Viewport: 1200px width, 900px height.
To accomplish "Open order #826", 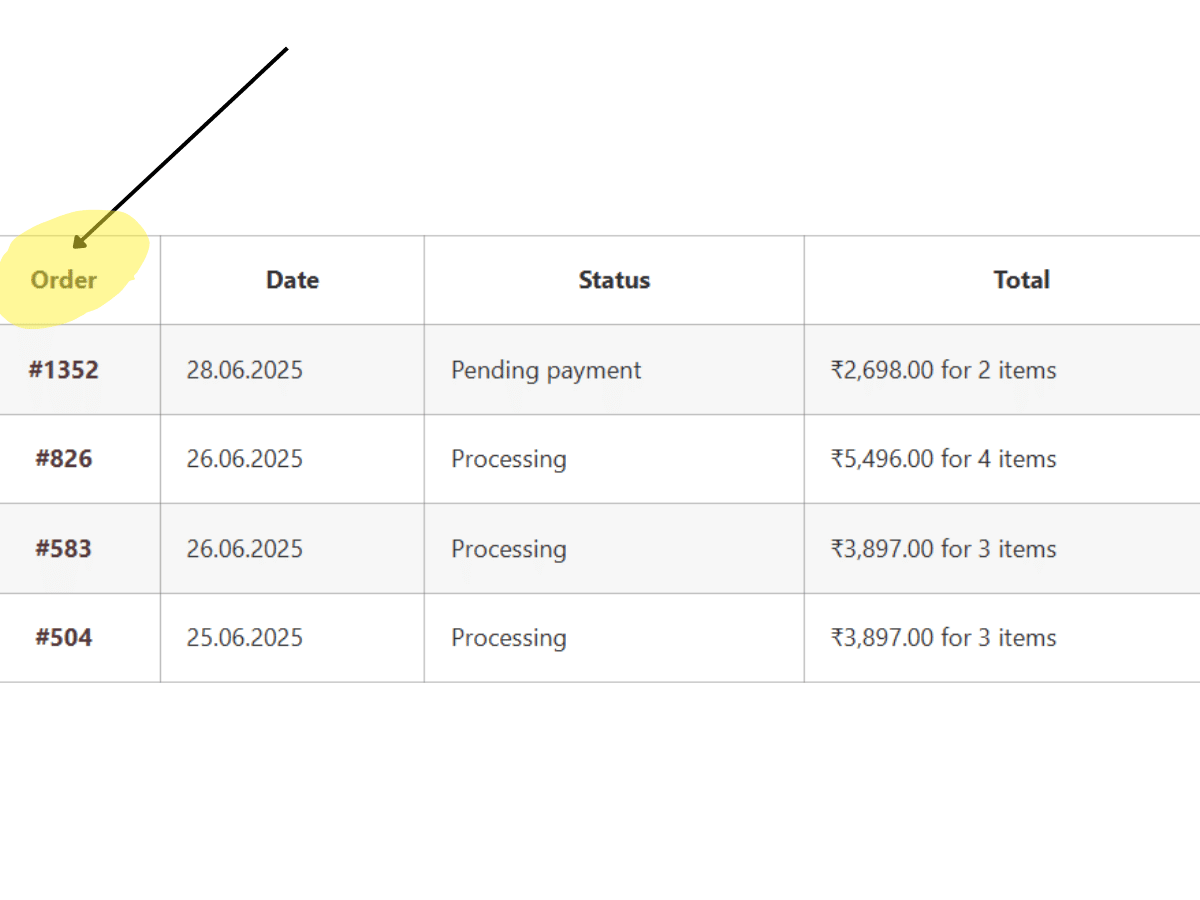I will pyautogui.click(x=64, y=459).
